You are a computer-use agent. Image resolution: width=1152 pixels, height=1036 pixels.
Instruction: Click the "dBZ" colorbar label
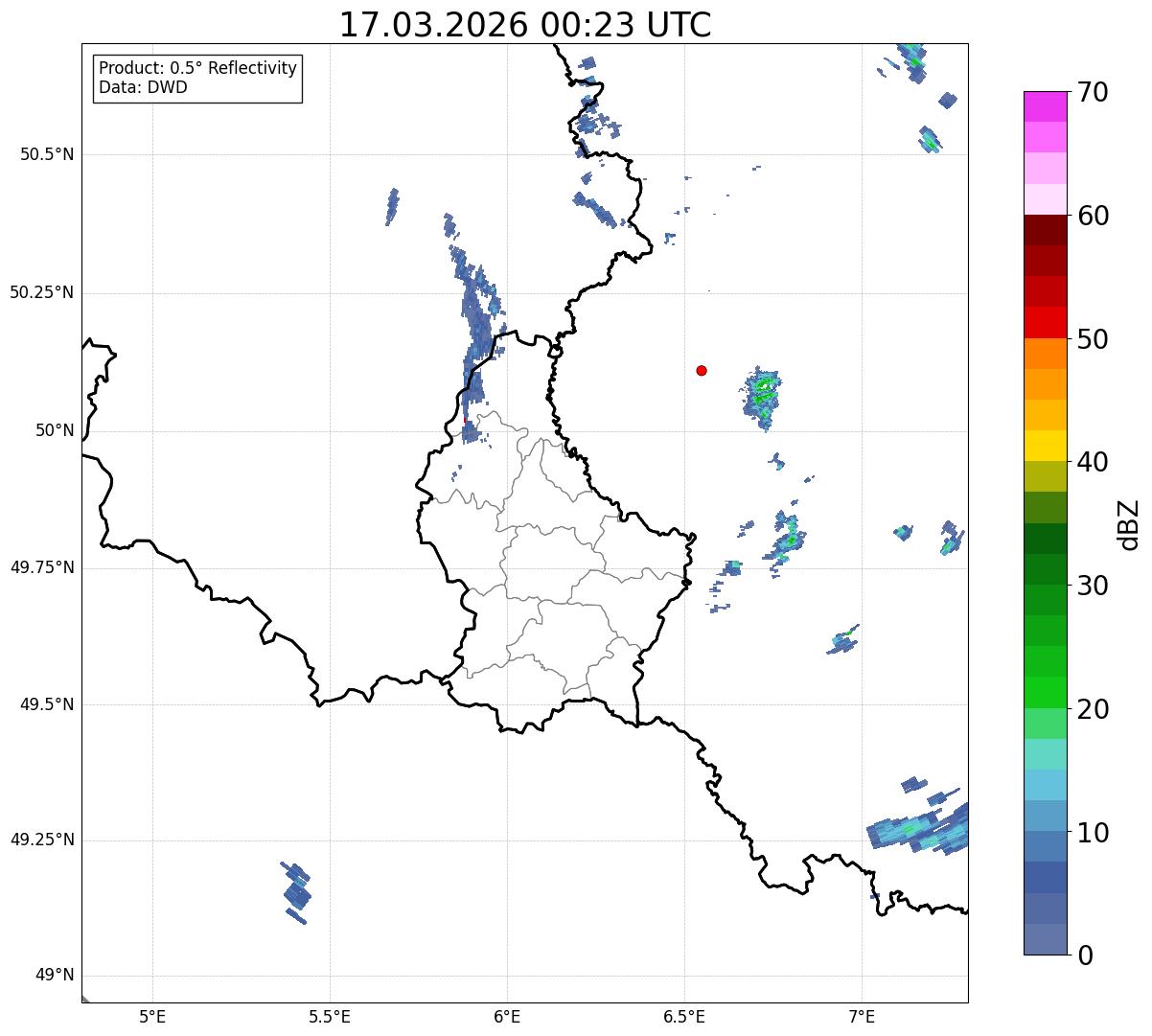tap(1129, 523)
